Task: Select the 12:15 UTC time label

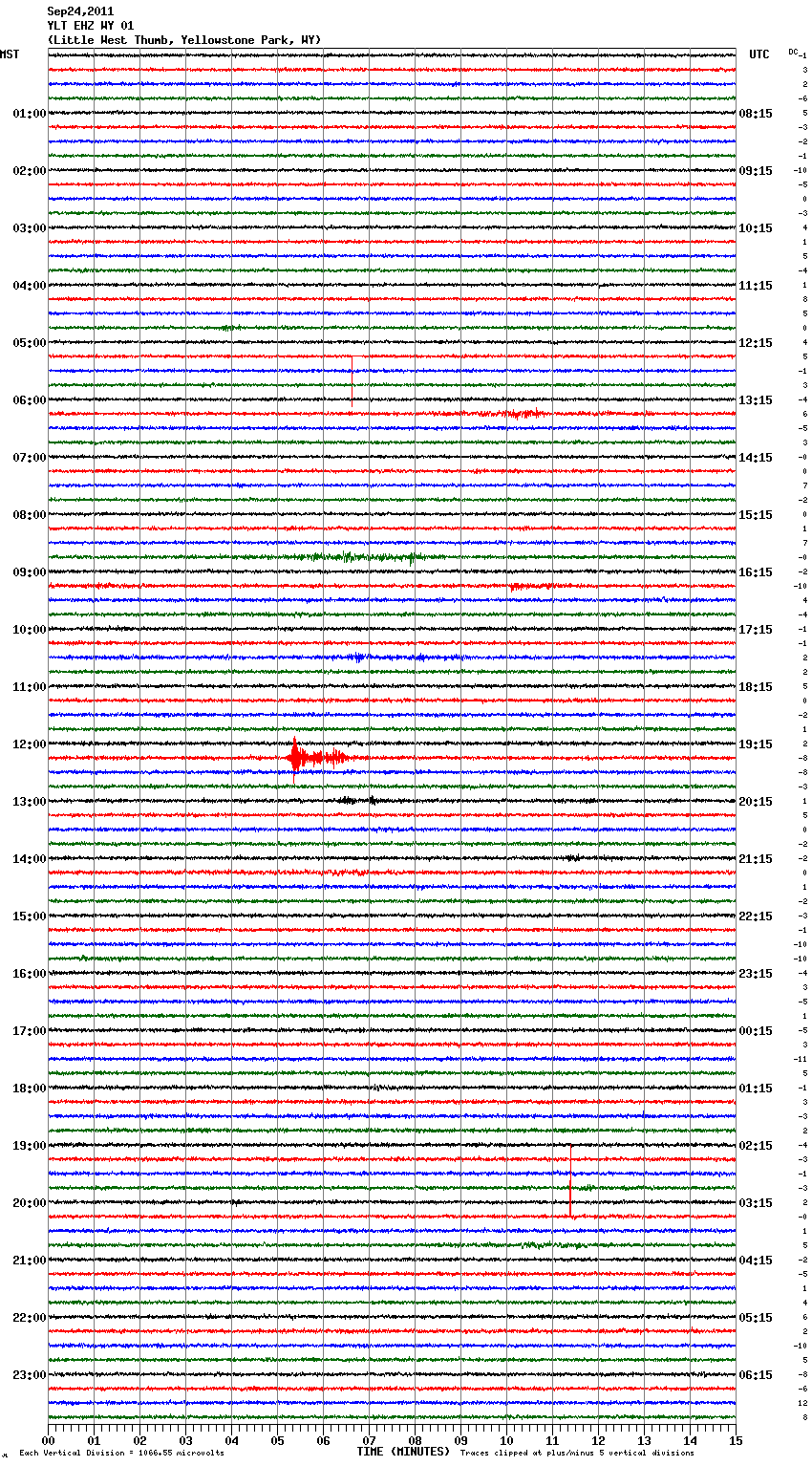Action: pos(756,343)
